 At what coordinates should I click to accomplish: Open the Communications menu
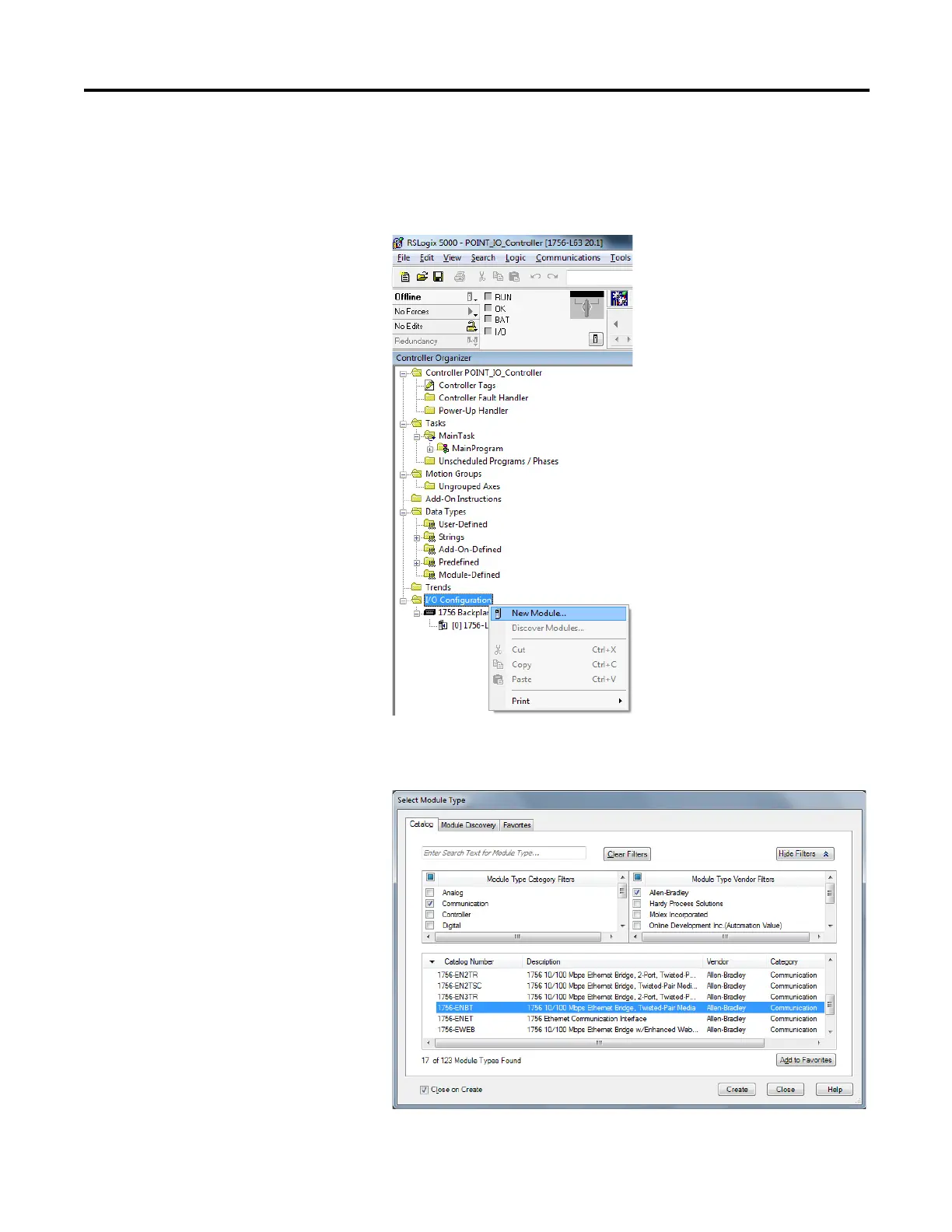[x=568, y=257]
